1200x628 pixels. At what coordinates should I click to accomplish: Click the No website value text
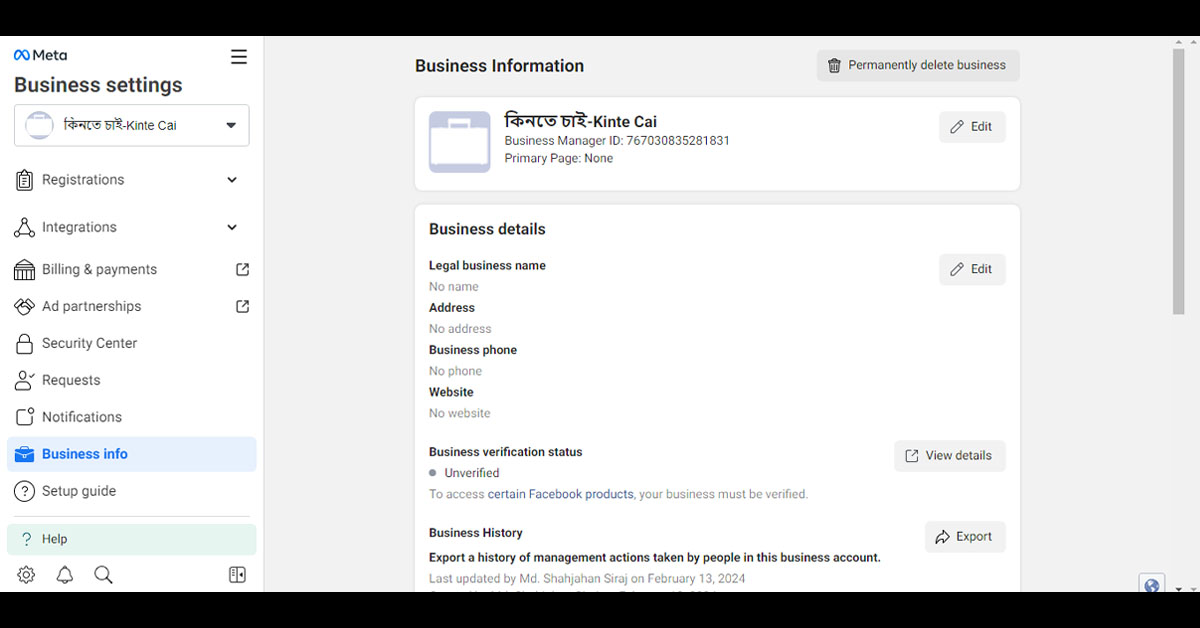pos(460,413)
